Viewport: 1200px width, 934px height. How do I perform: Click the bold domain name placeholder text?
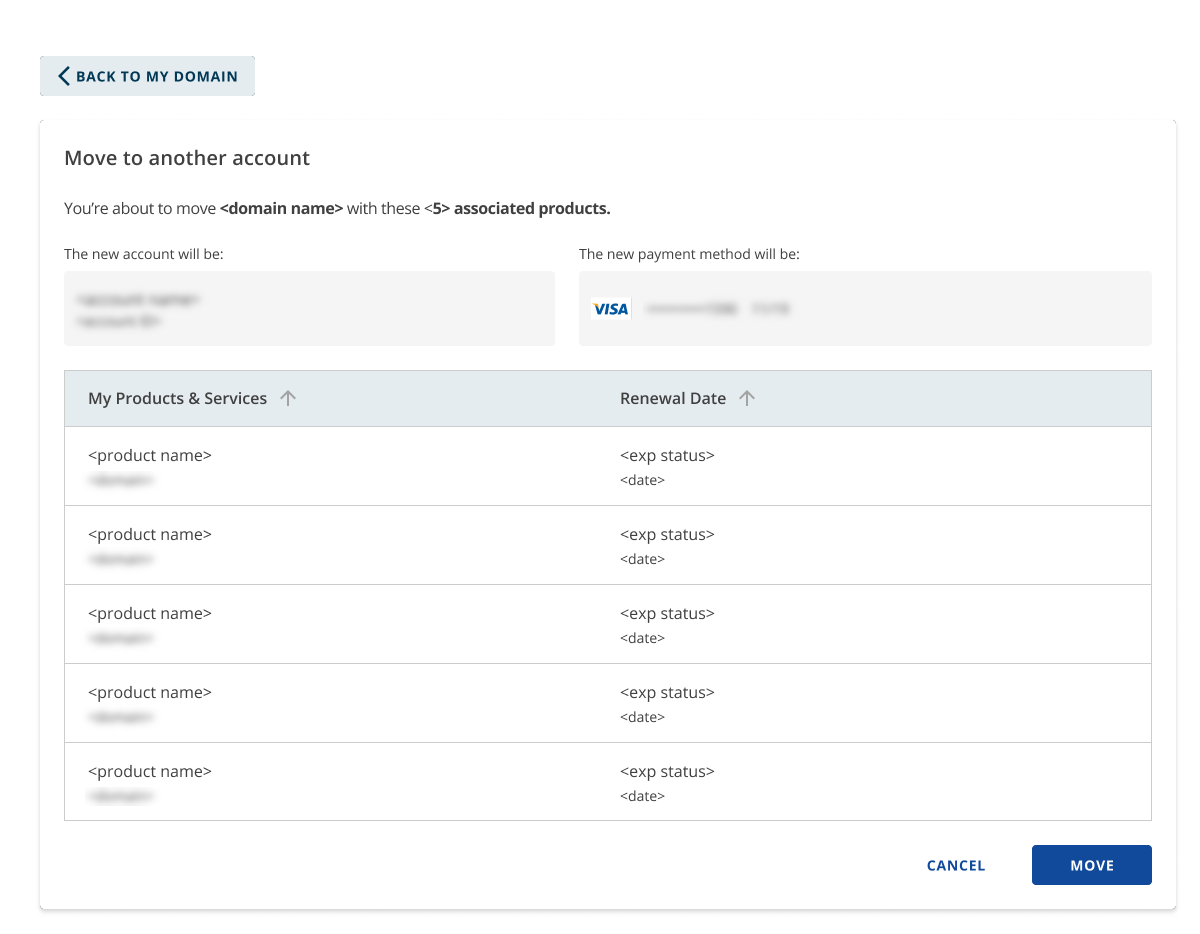279,208
